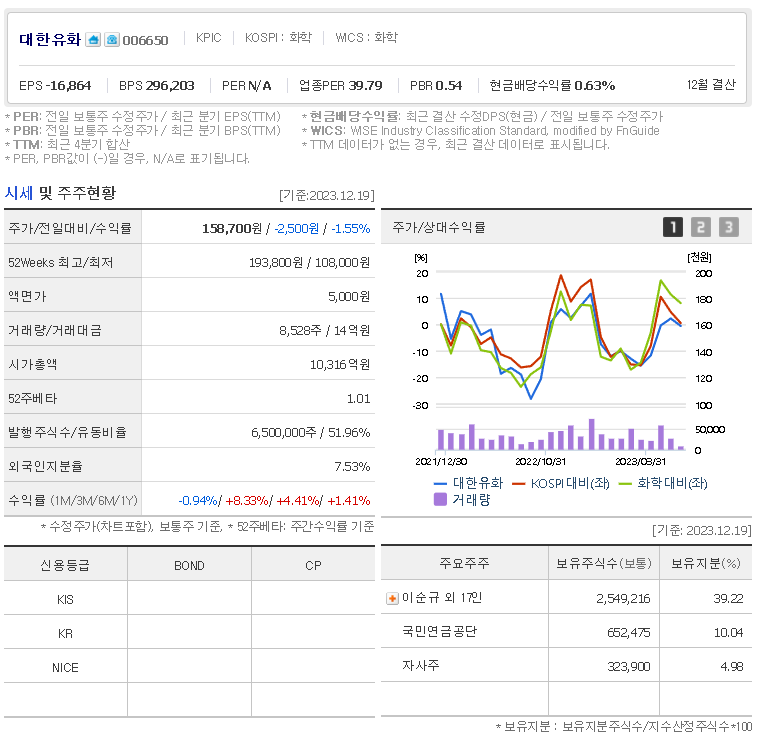Click the home icon beside 대한유화
This screenshot has width=760, height=739.
[x=93, y=40]
